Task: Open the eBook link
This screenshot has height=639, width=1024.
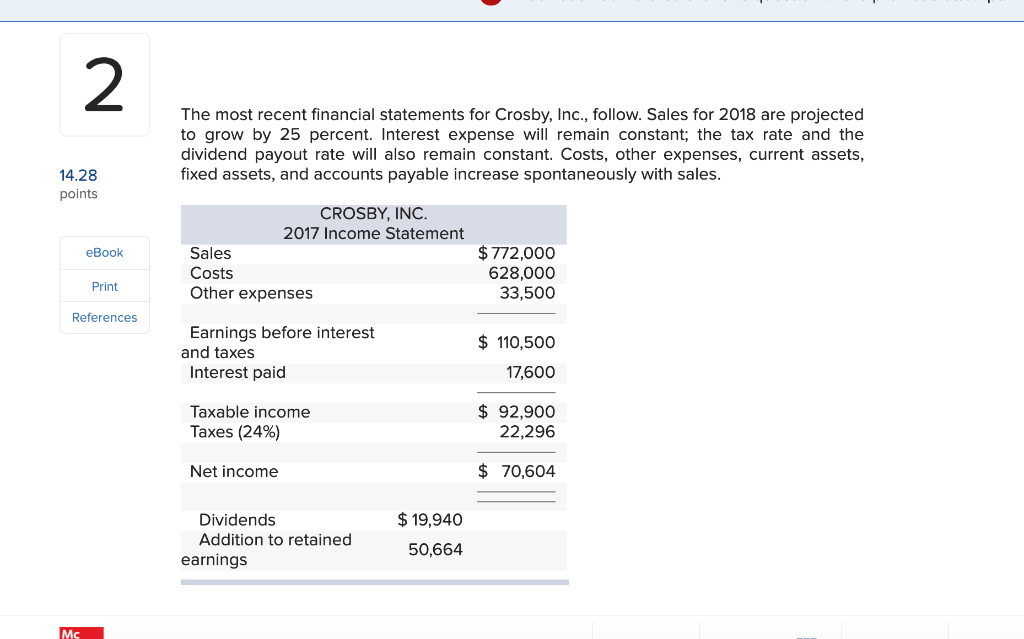Action: click(x=104, y=253)
